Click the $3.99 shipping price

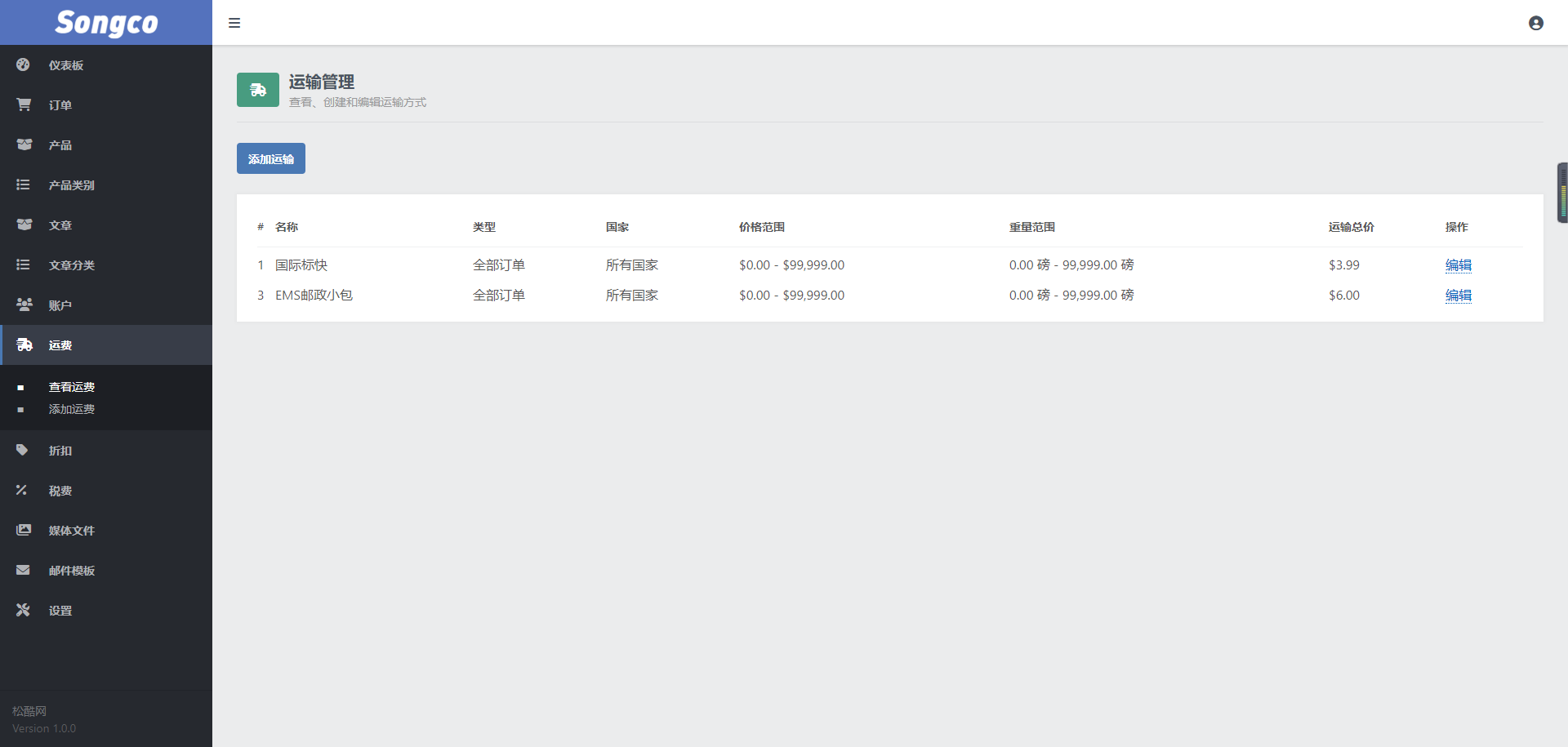[1344, 265]
